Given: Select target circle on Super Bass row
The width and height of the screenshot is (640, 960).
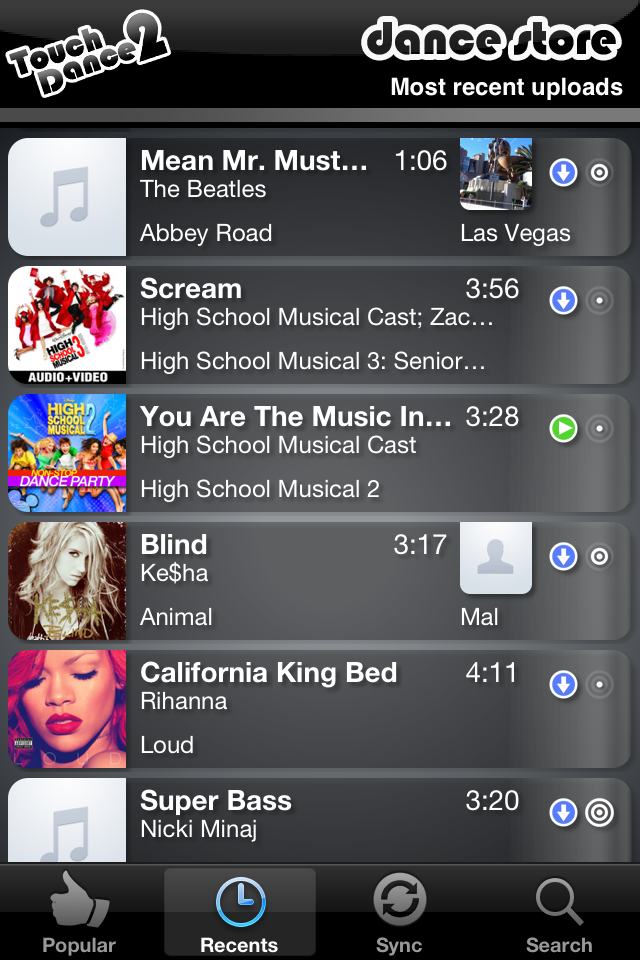Looking at the screenshot, I should point(599,813).
